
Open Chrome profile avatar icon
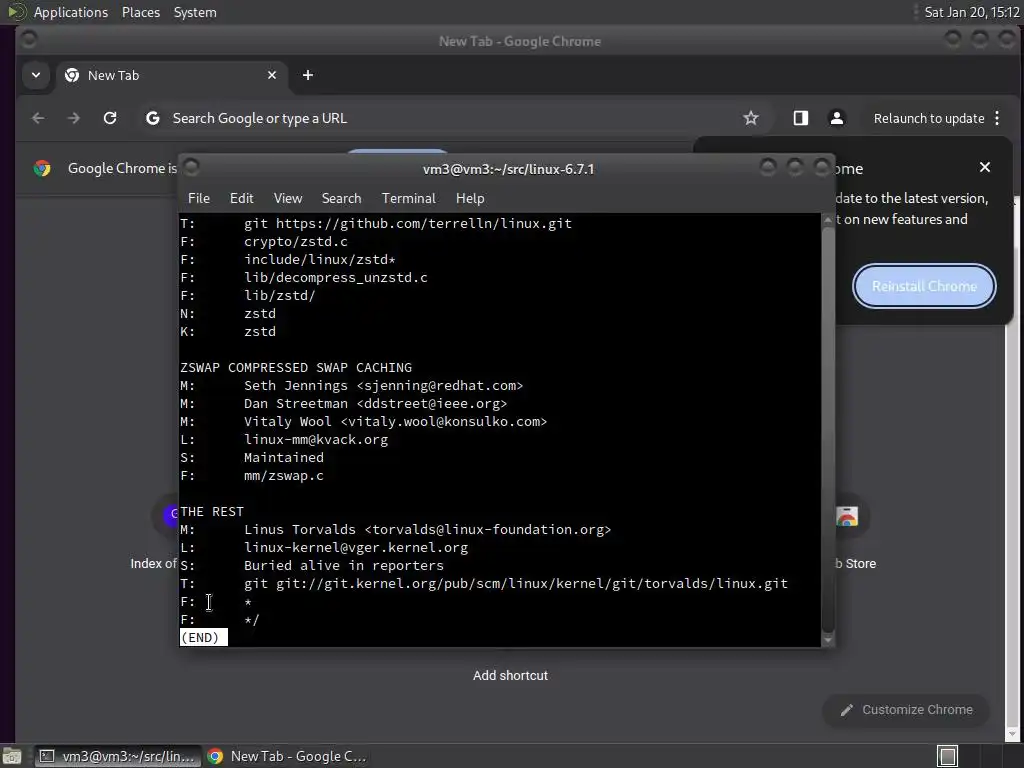837,118
